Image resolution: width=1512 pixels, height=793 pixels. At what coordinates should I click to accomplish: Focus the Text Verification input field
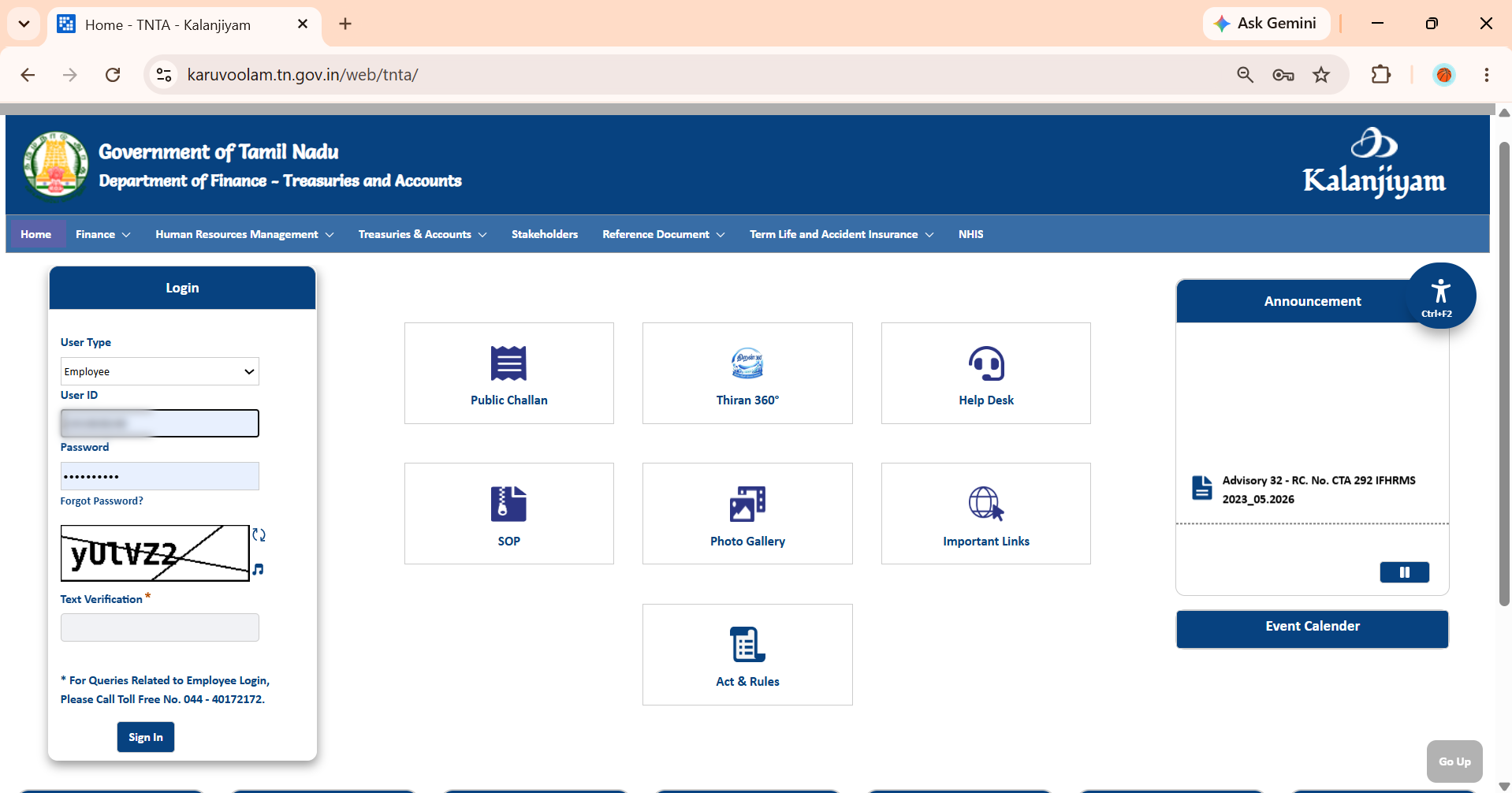pos(160,627)
